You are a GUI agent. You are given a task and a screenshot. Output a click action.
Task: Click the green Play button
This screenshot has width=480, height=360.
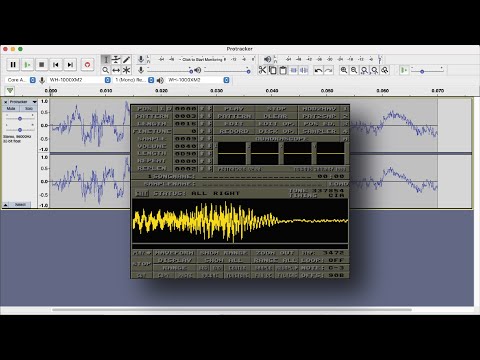click(x=27, y=65)
